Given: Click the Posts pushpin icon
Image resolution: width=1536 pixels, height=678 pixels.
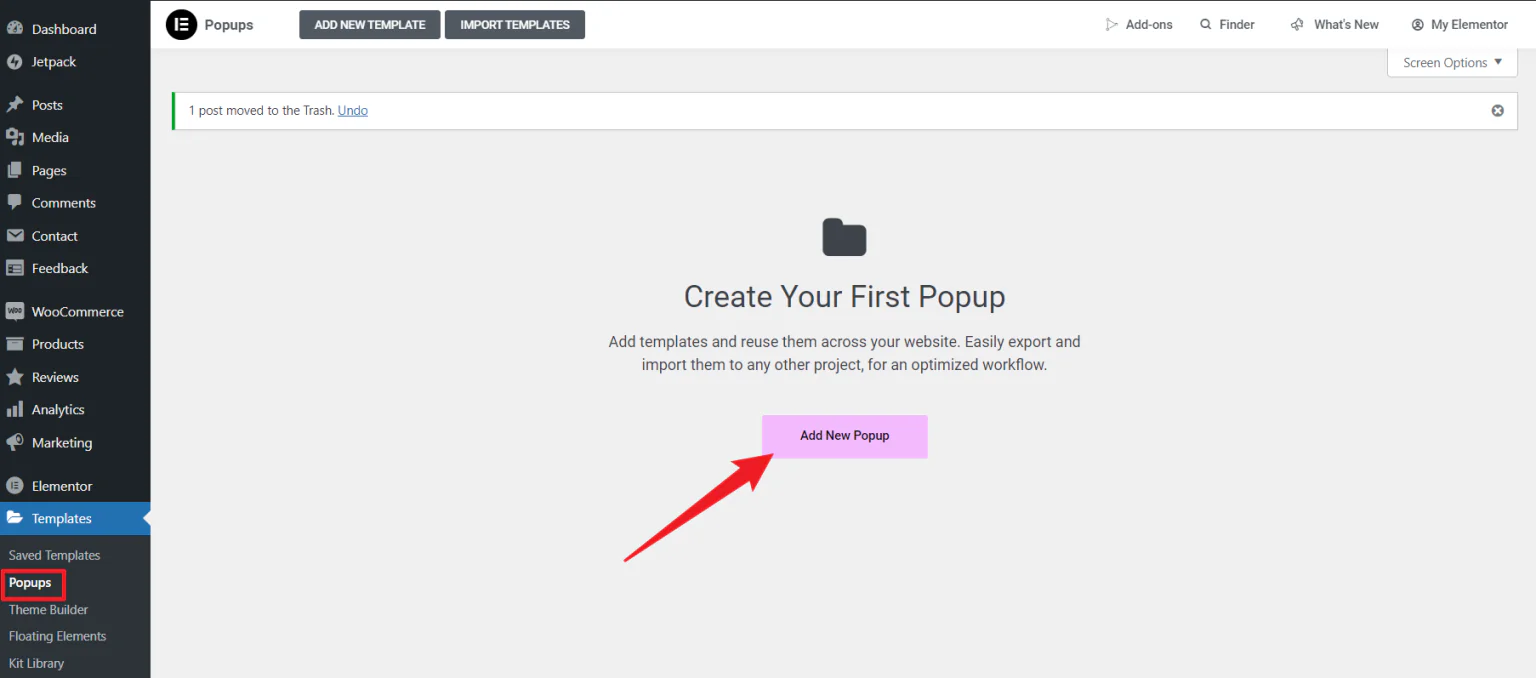Looking at the screenshot, I should (15, 105).
